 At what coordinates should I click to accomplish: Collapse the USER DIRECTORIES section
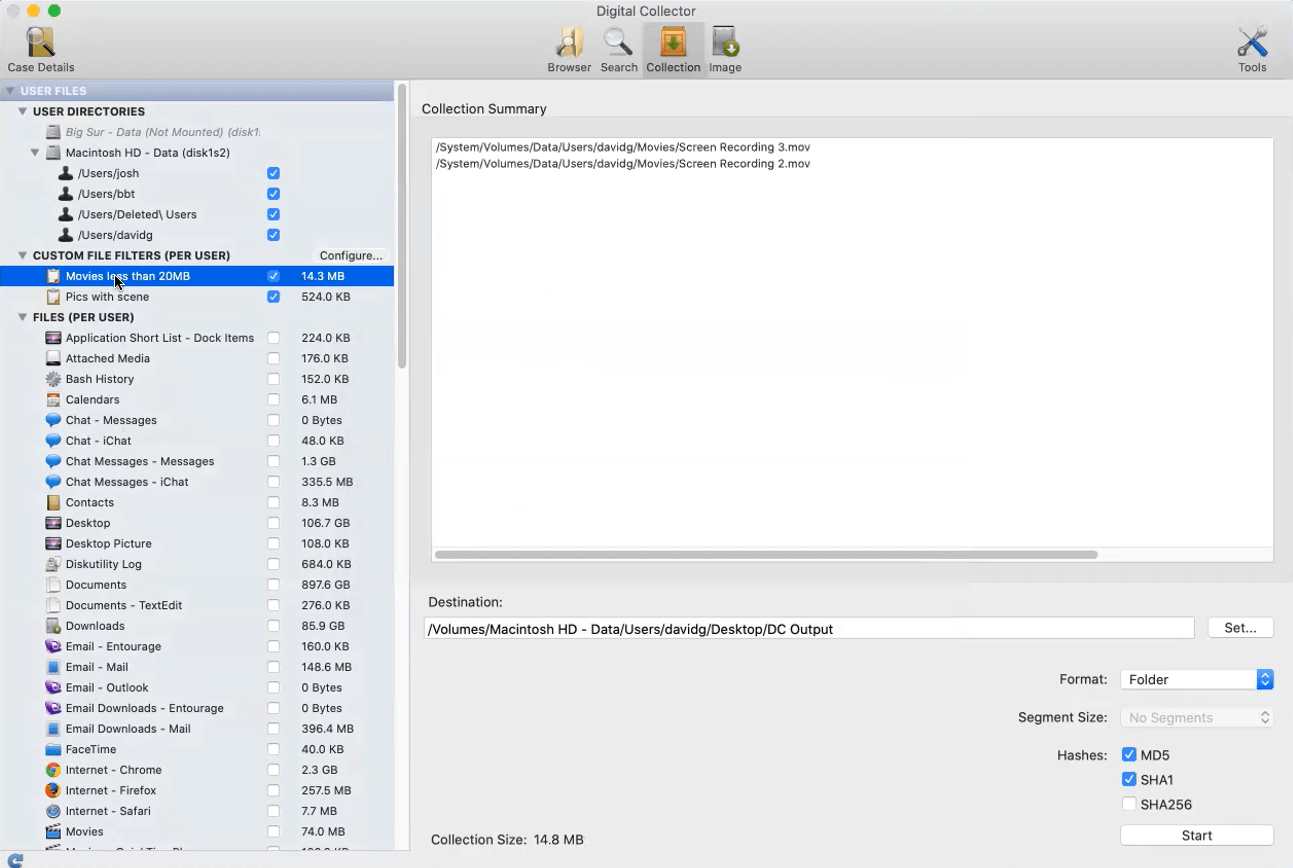click(x=22, y=111)
